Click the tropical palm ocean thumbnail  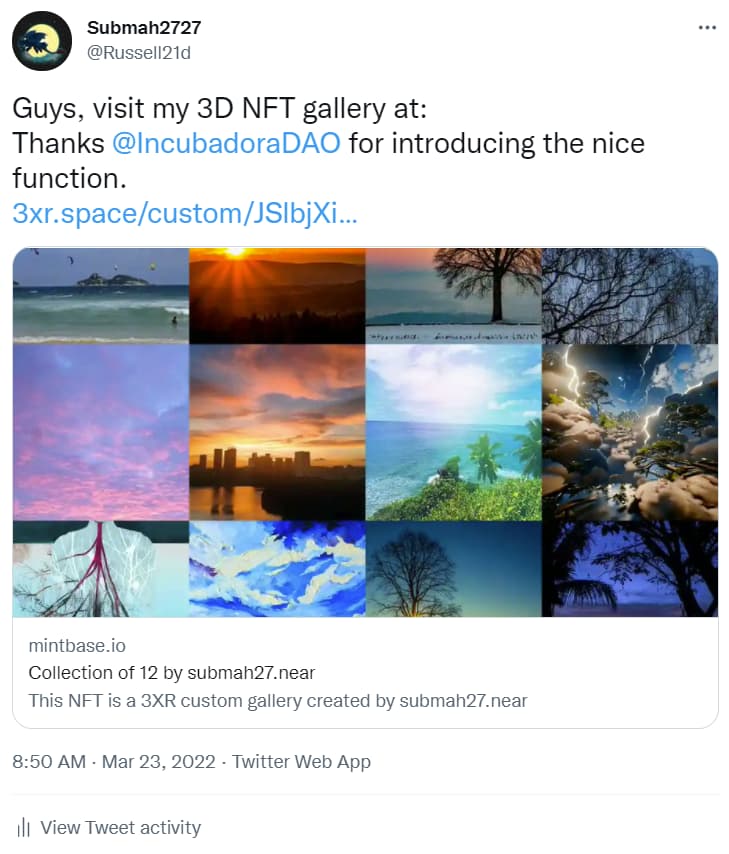tap(453, 432)
